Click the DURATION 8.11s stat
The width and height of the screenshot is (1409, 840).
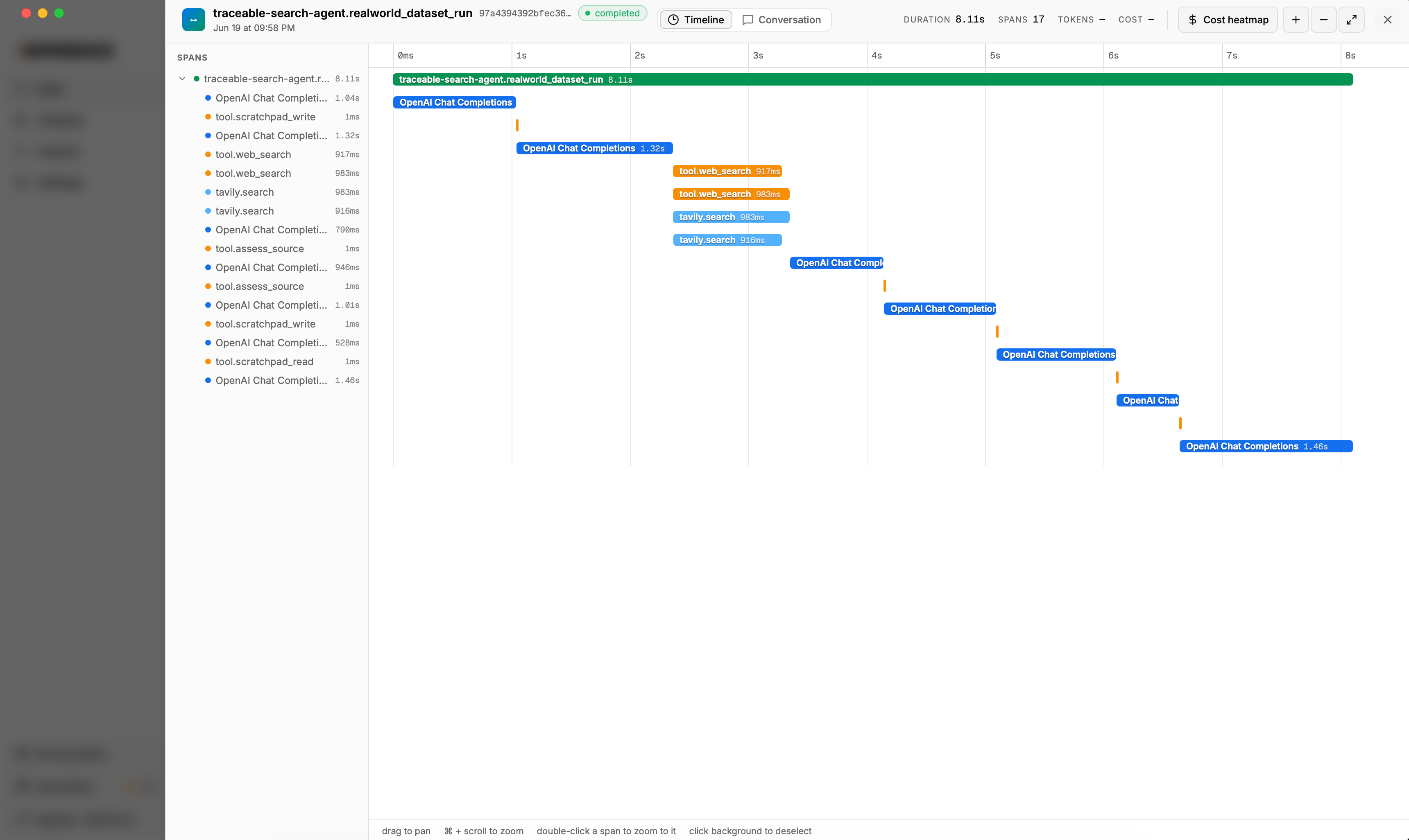click(943, 19)
